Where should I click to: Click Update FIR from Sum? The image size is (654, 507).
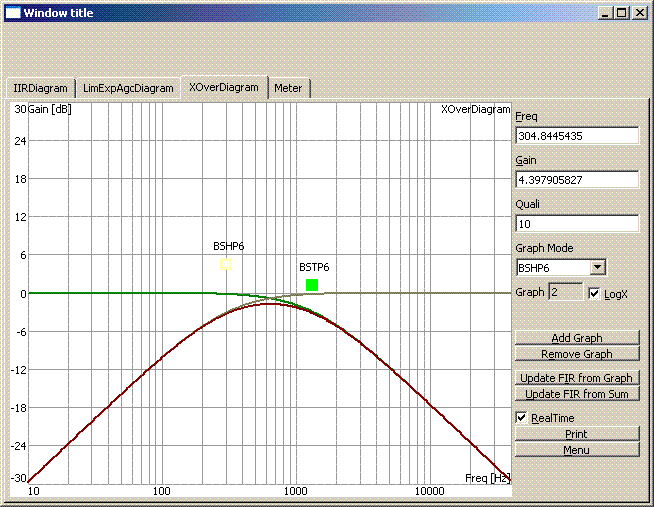576,394
